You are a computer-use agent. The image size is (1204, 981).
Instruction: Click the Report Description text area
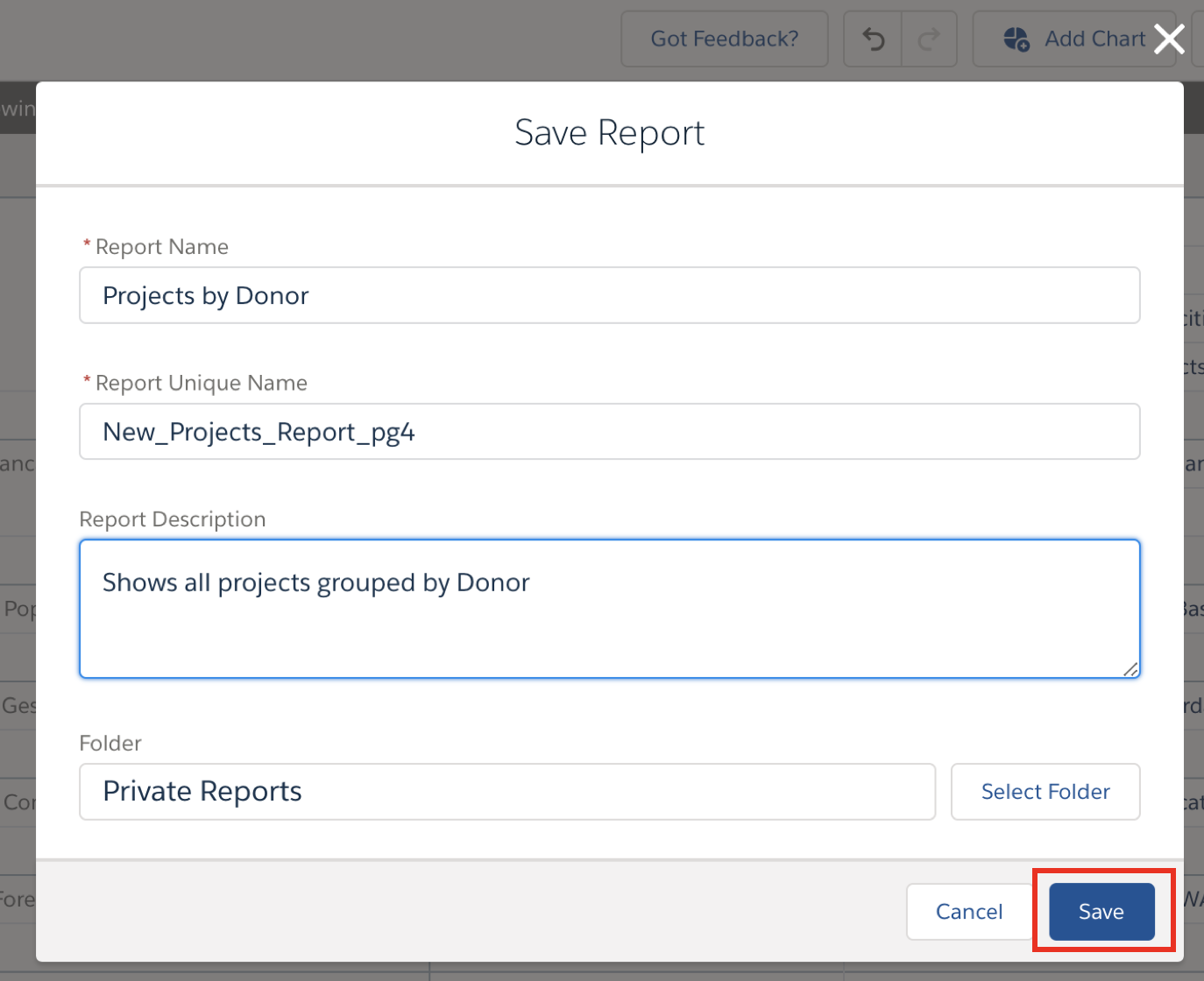(610, 609)
